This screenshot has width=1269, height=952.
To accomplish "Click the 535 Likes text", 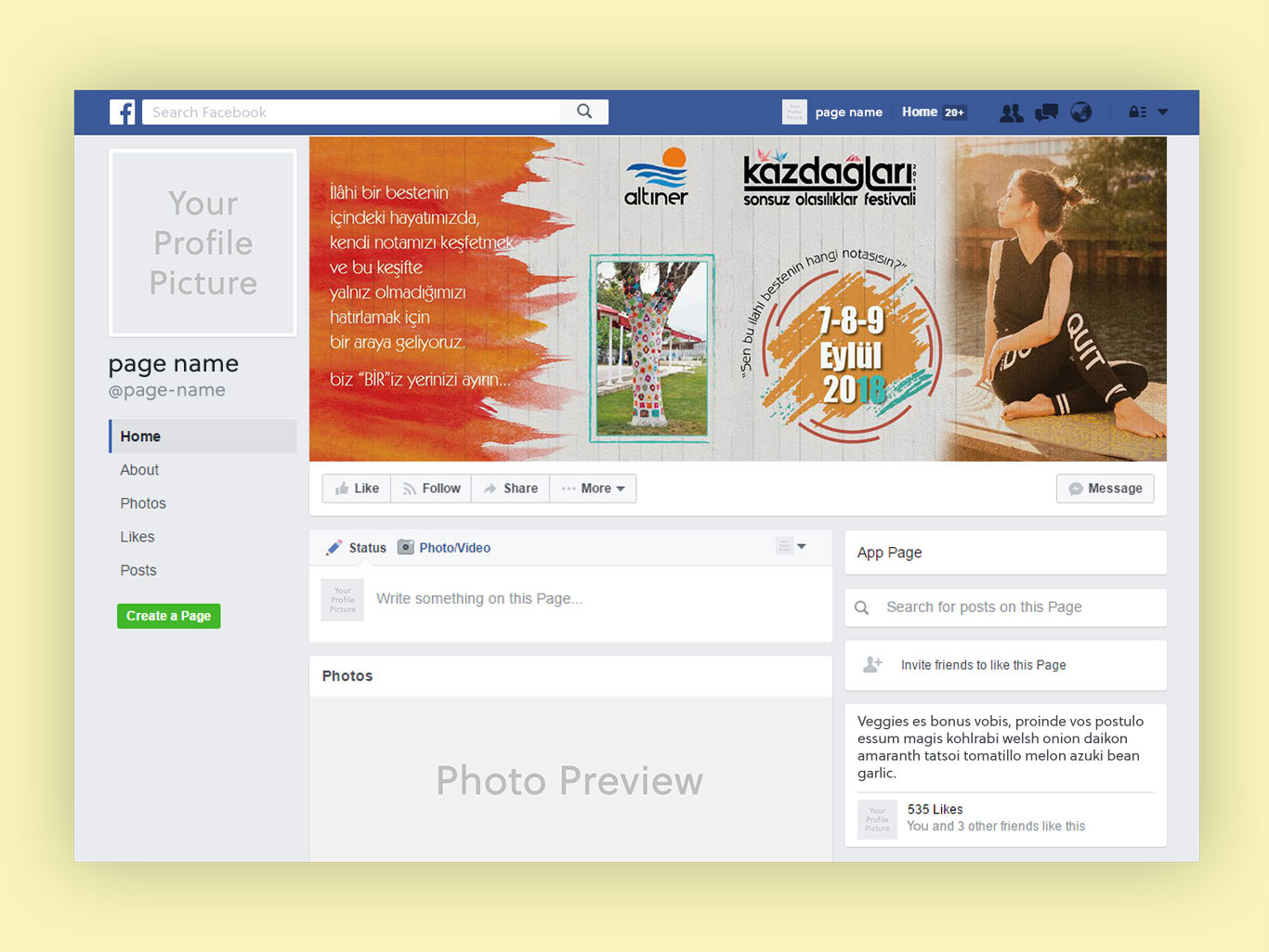I will 935,809.
